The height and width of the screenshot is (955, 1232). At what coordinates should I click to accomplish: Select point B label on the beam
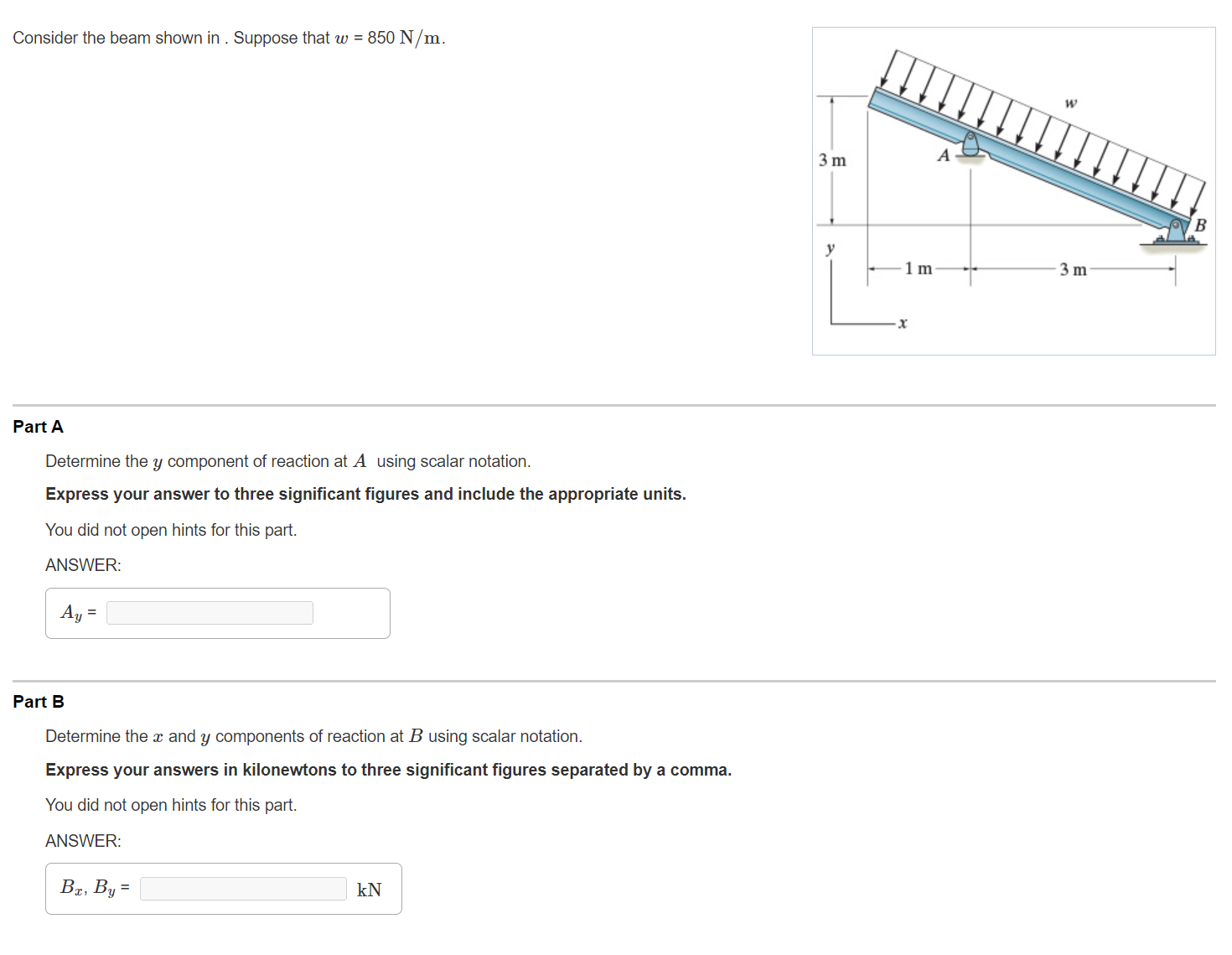pos(1201,224)
